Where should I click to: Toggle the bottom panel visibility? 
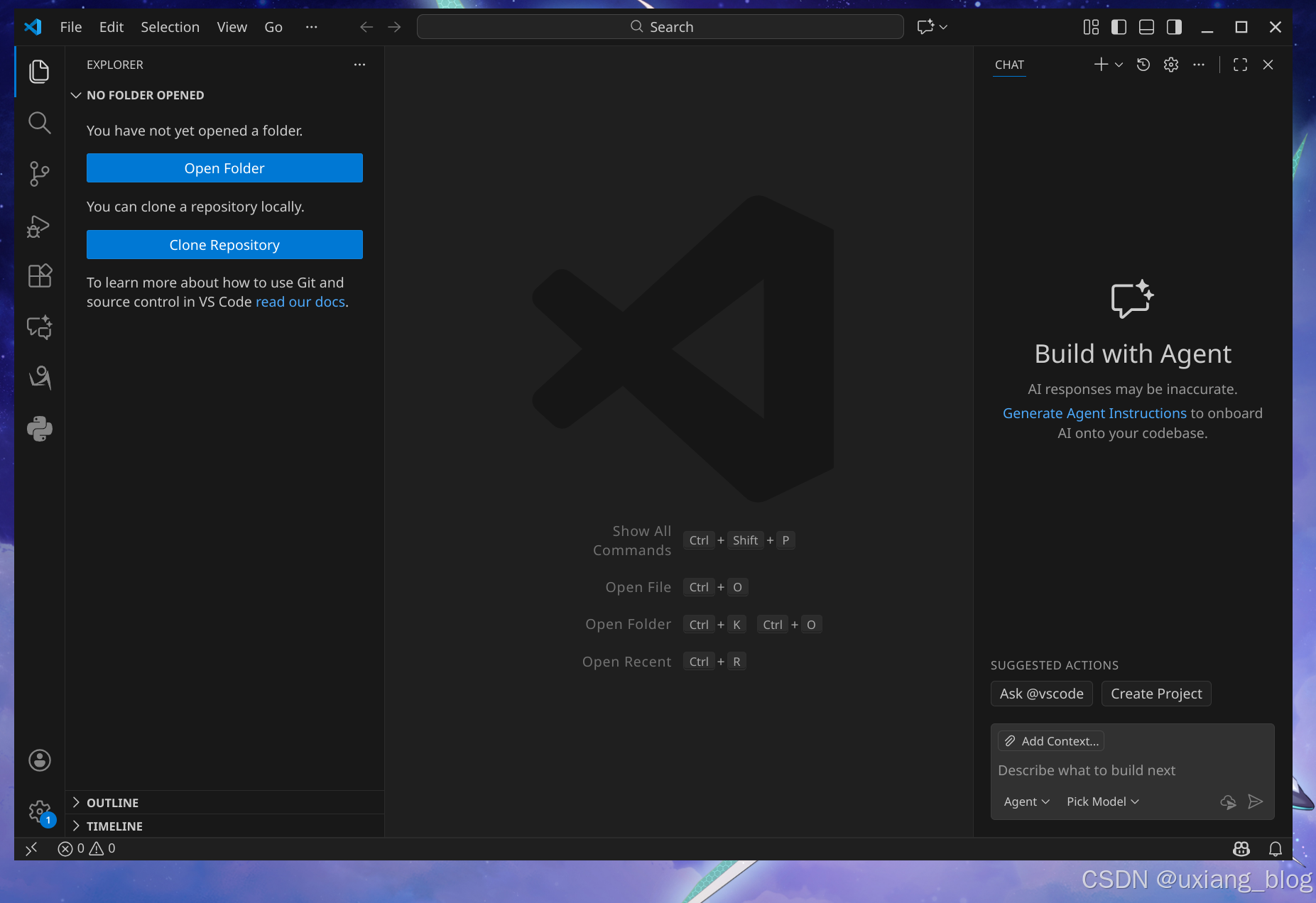pyautogui.click(x=1146, y=27)
